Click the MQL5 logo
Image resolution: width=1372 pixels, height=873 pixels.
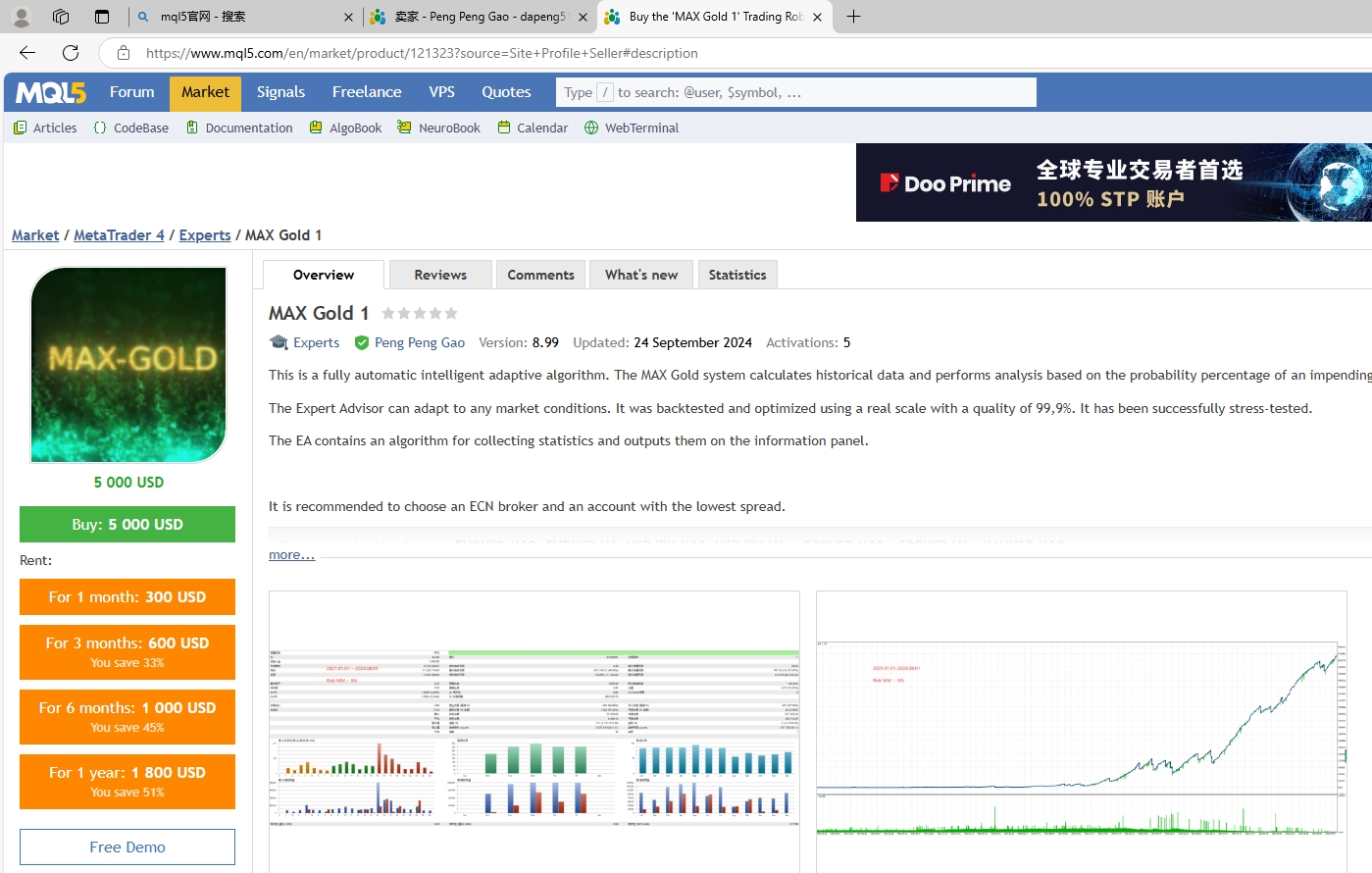pos(51,92)
